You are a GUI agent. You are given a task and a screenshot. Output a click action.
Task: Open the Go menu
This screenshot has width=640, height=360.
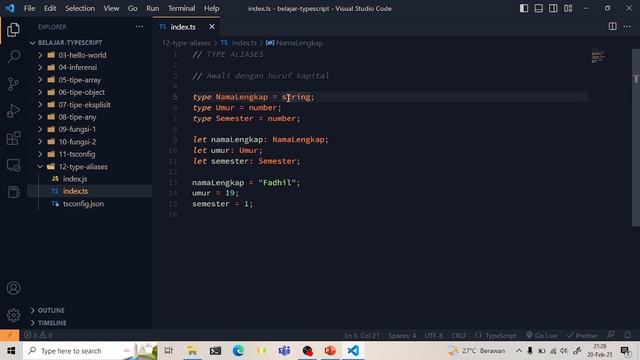pos(133,8)
